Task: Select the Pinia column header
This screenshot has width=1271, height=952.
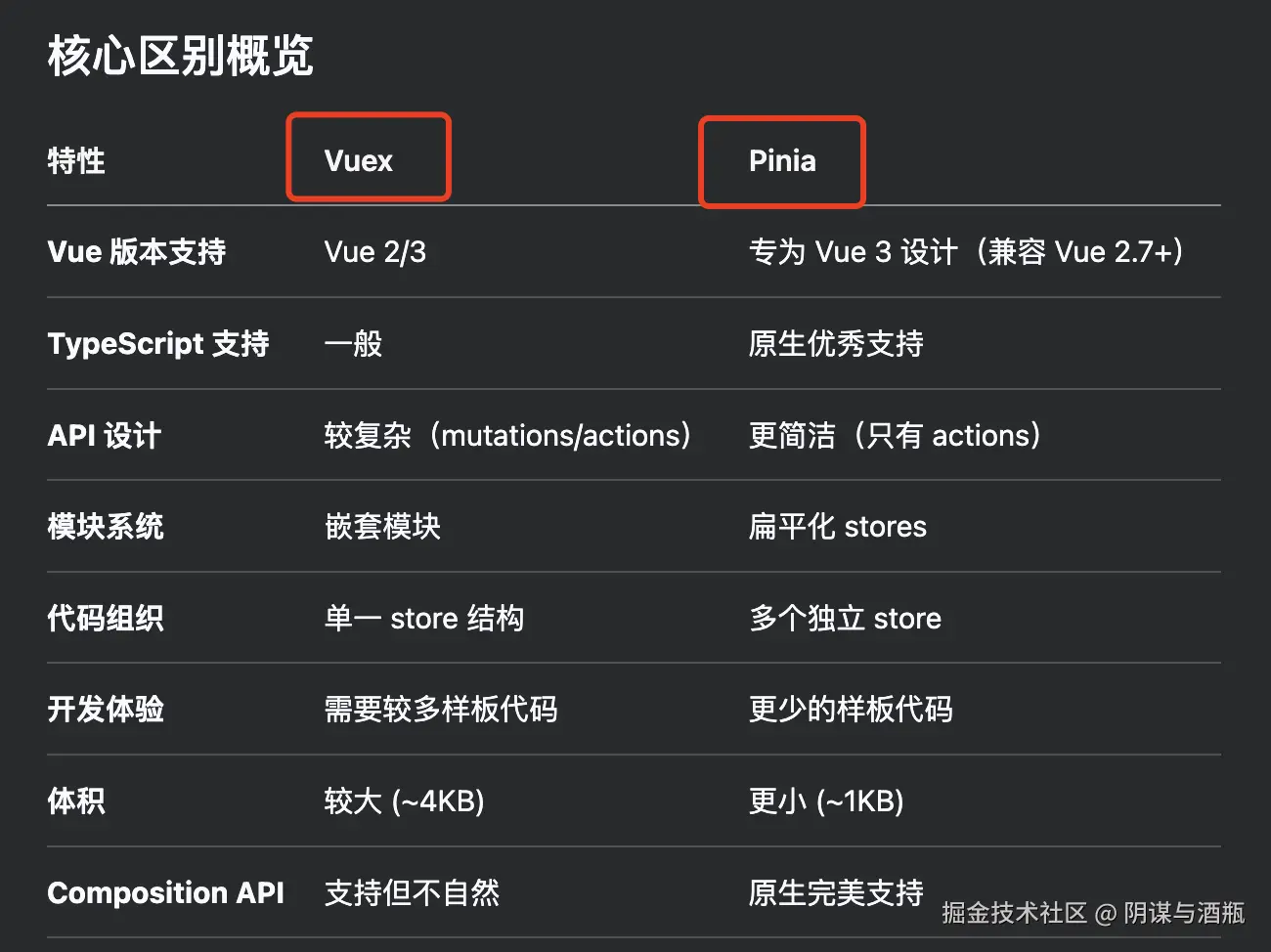Action: (782, 160)
